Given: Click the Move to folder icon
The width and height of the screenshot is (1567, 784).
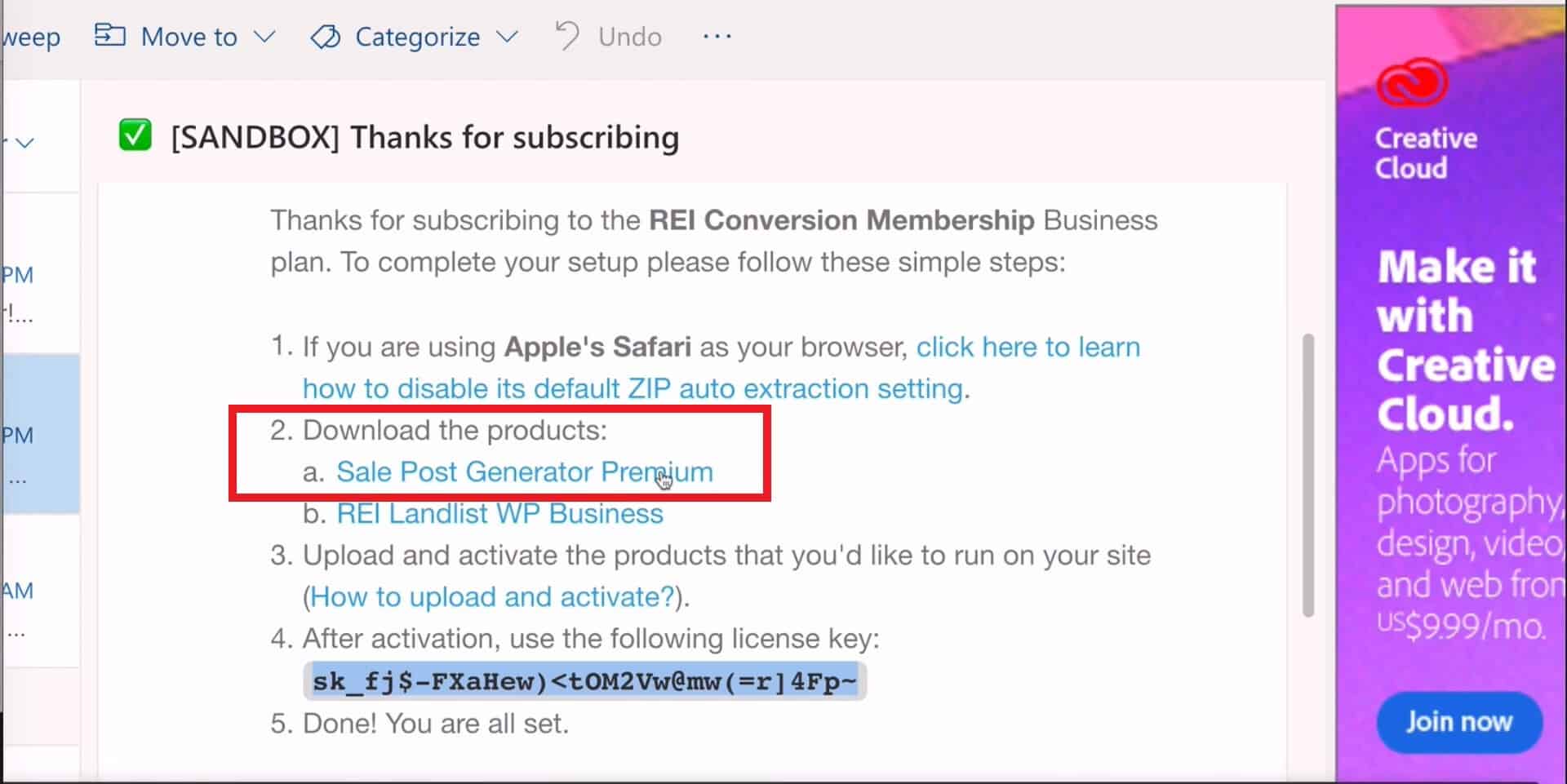Looking at the screenshot, I should click(110, 36).
